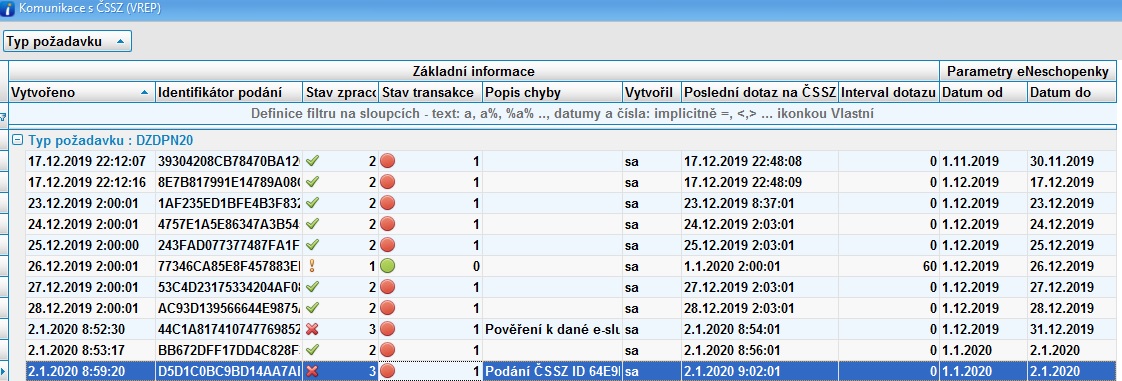This screenshot has width=1122, height=381.
Task: Open the Typ požadavku grouping dropdown
Action: [67, 42]
